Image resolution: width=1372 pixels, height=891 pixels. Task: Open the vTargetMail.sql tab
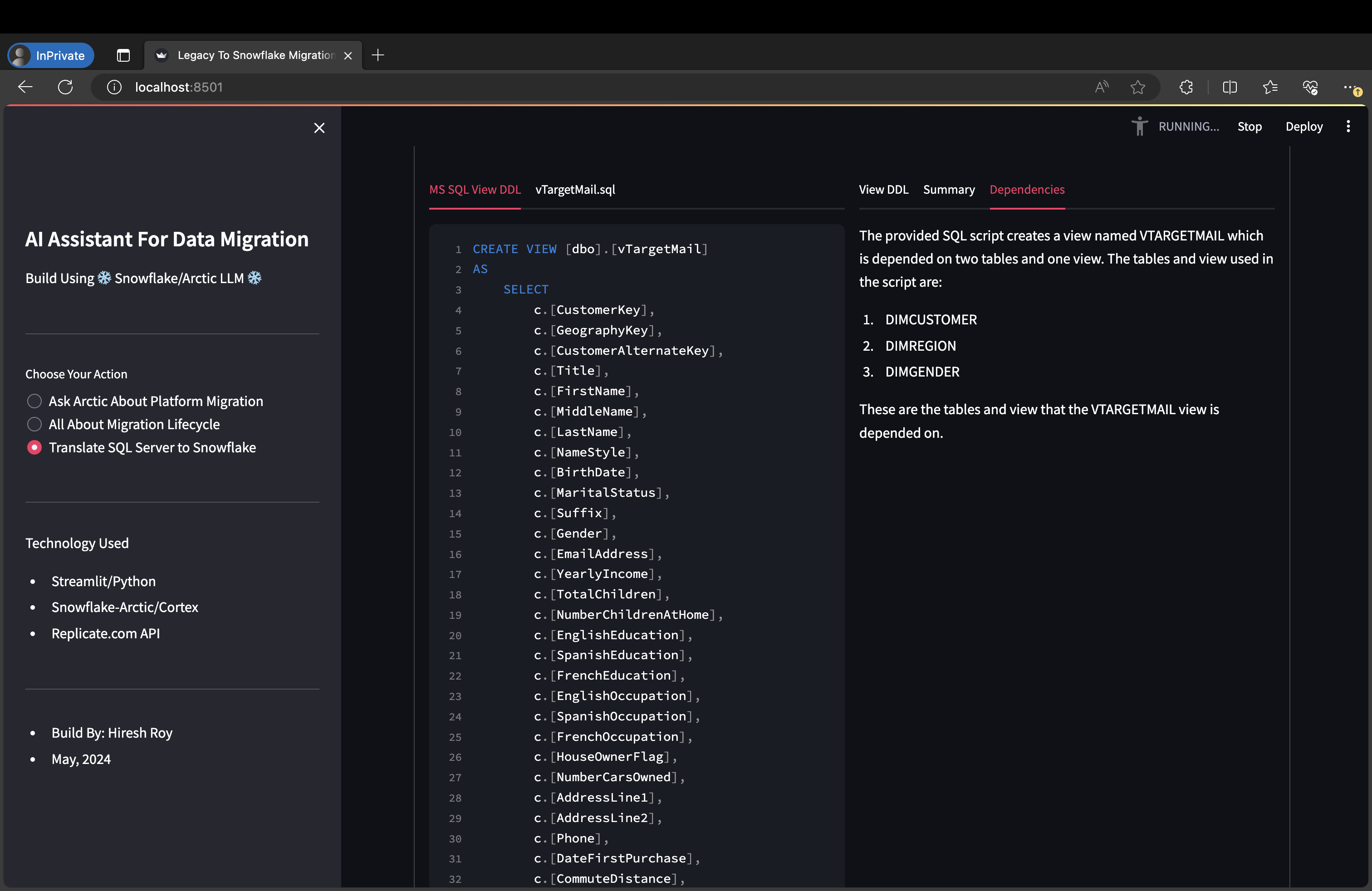coord(575,190)
